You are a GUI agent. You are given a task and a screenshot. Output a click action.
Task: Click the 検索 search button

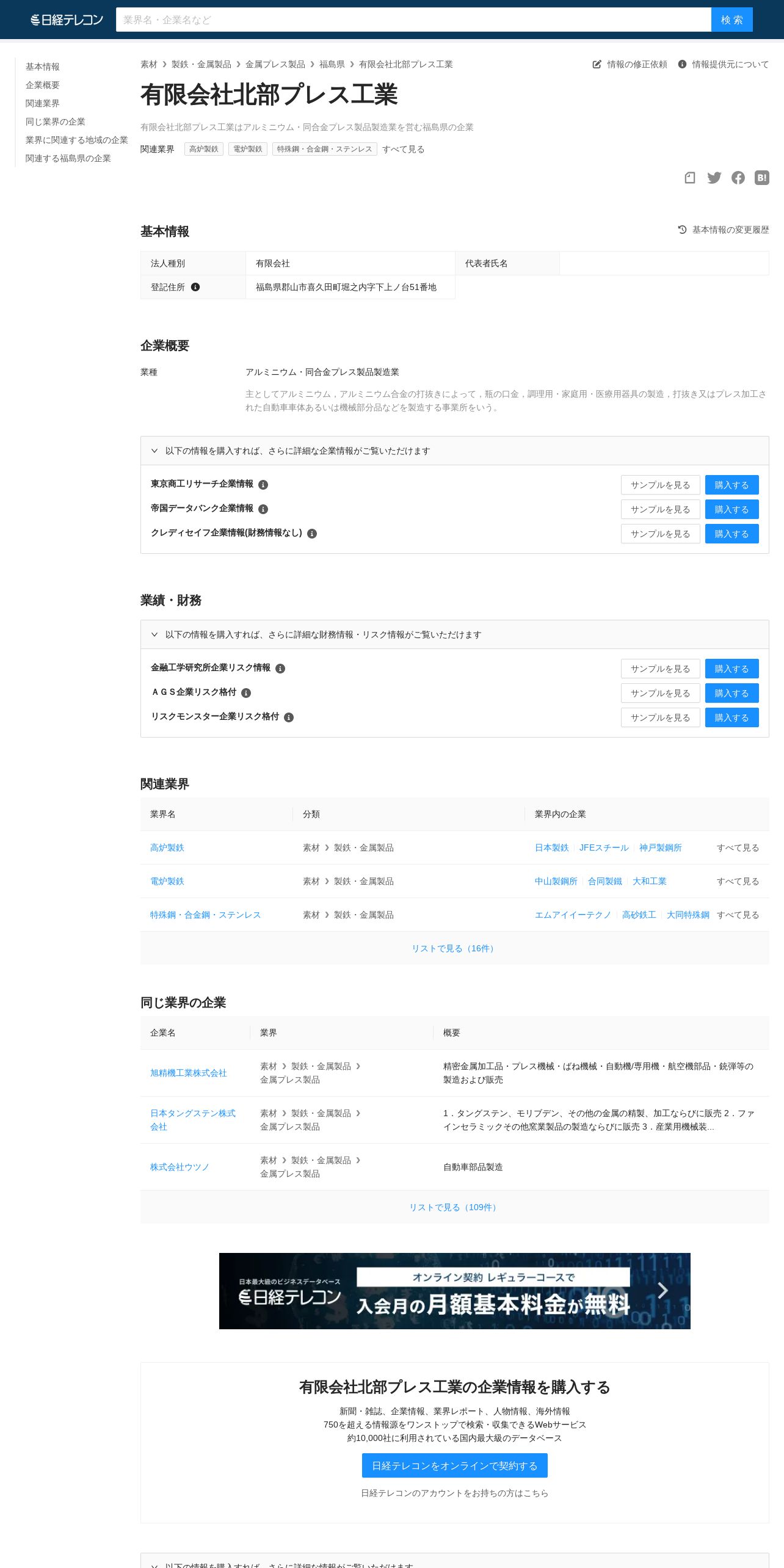coord(732,20)
